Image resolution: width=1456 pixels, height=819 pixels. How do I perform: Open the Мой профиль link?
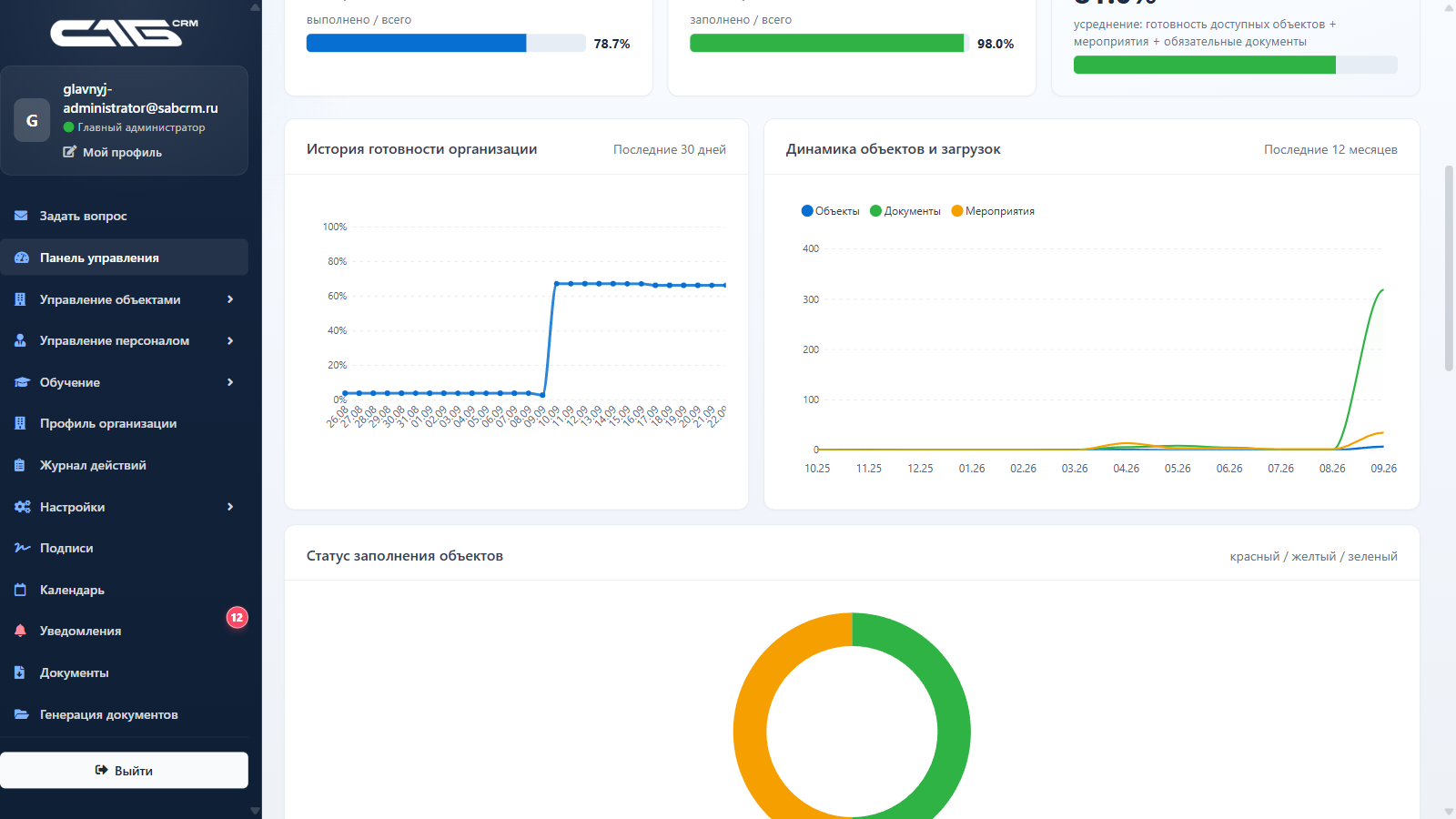point(113,152)
